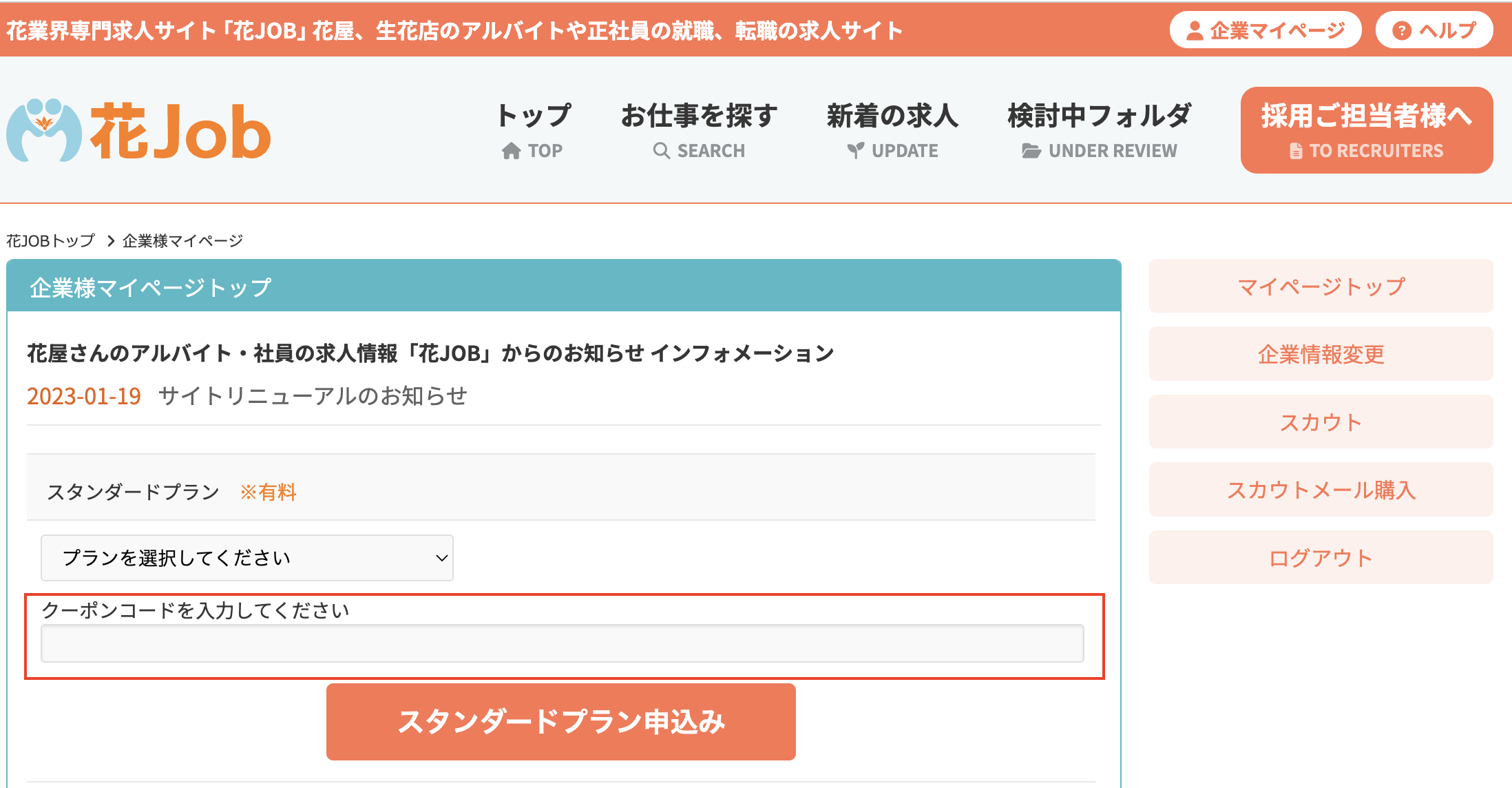The image size is (1512, 788).
Task: Go to 新着の求人 navigation item
Action: pyautogui.click(x=892, y=116)
